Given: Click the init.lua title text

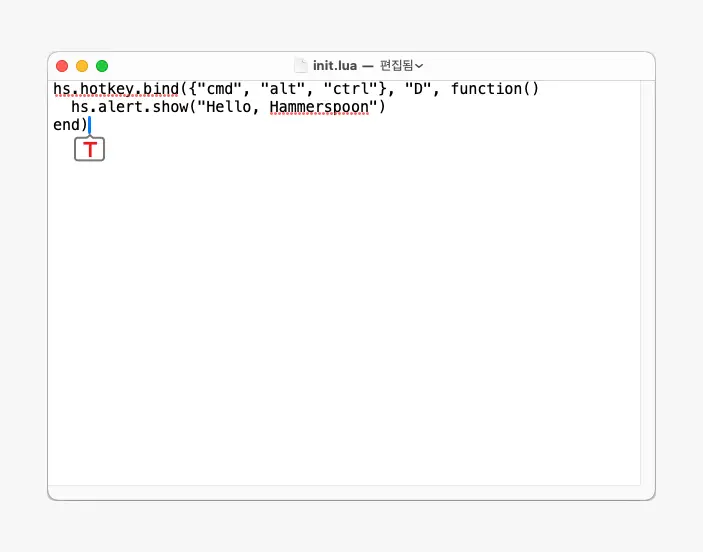Looking at the screenshot, I should [x=333, y=65].
